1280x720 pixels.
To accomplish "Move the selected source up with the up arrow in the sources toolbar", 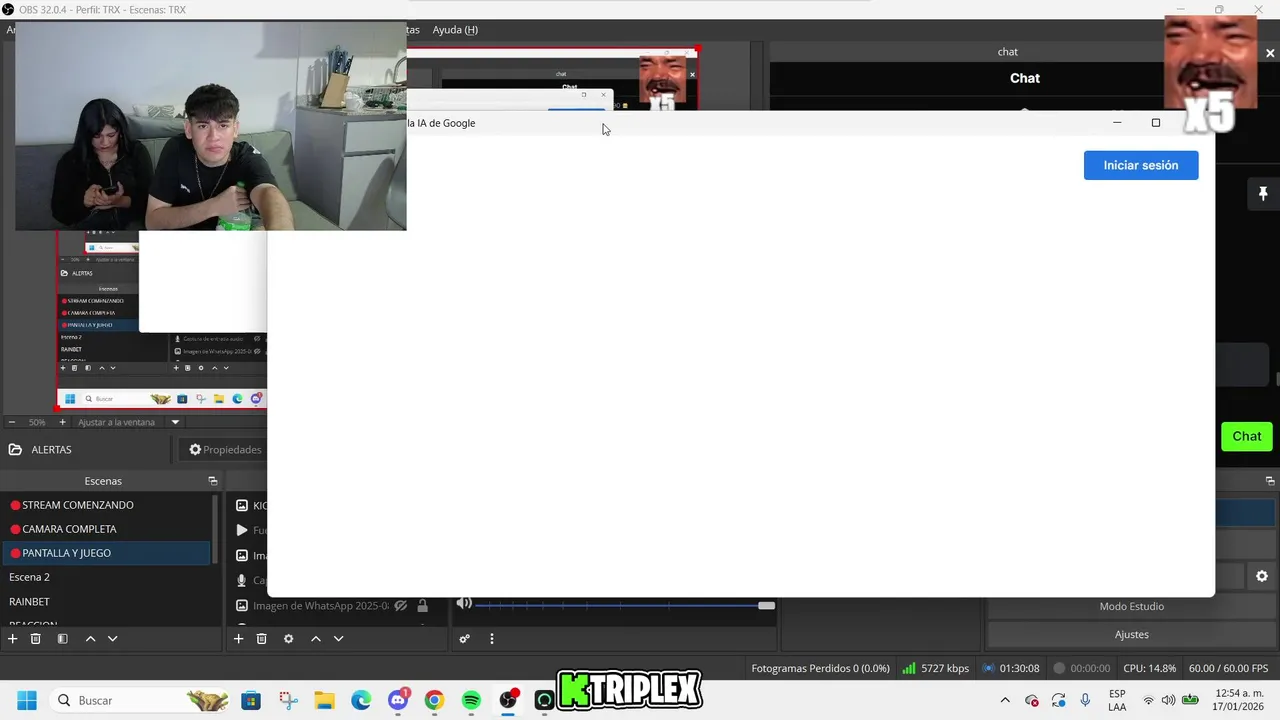I will 316,639.
